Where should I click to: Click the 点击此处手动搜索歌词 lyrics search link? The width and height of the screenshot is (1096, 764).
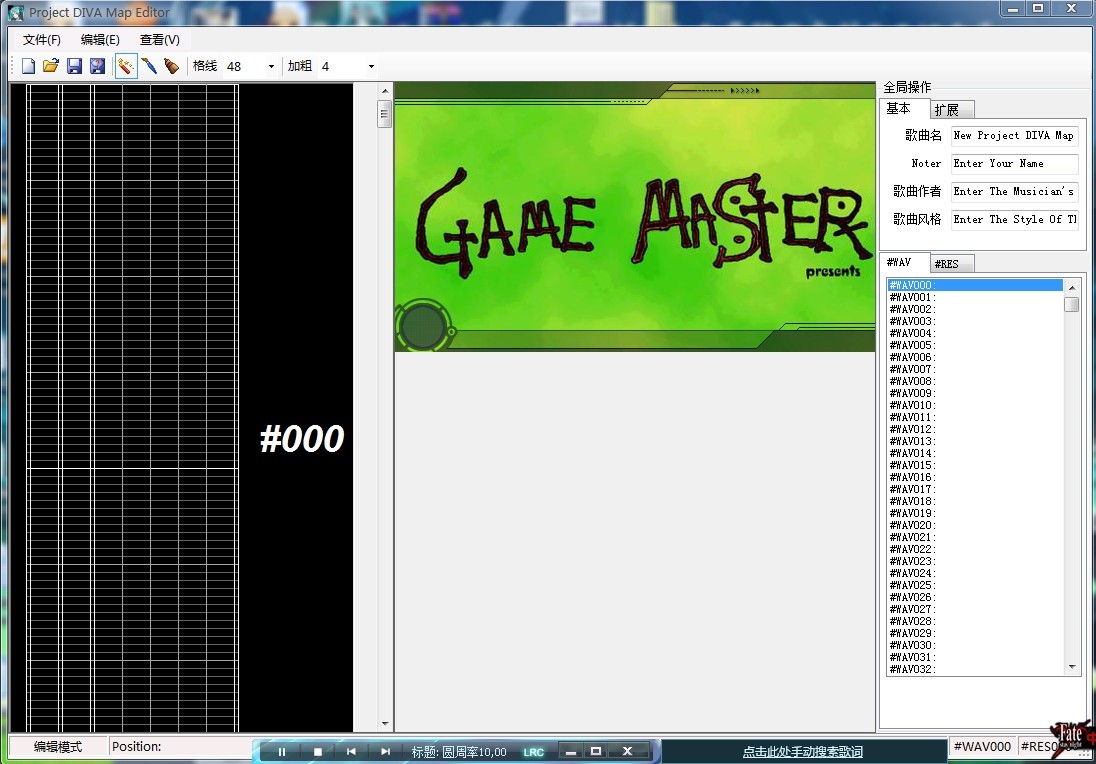click(802, 752)
